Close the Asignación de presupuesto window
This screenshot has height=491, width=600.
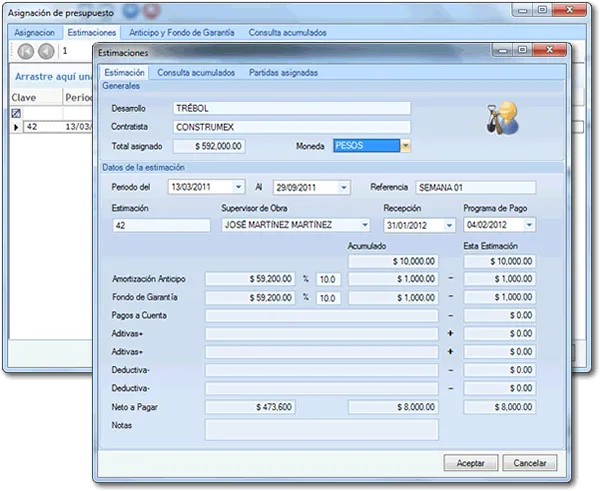[569, 10]
